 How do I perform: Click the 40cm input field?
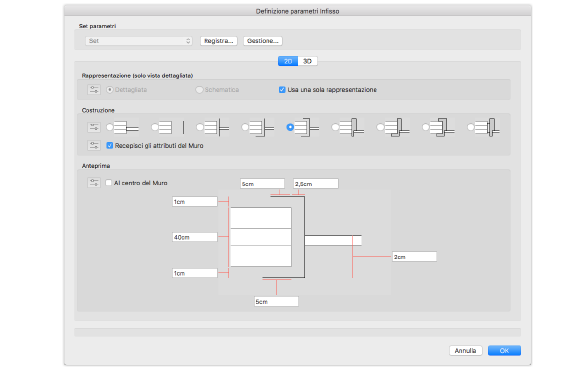coord(195,237)
